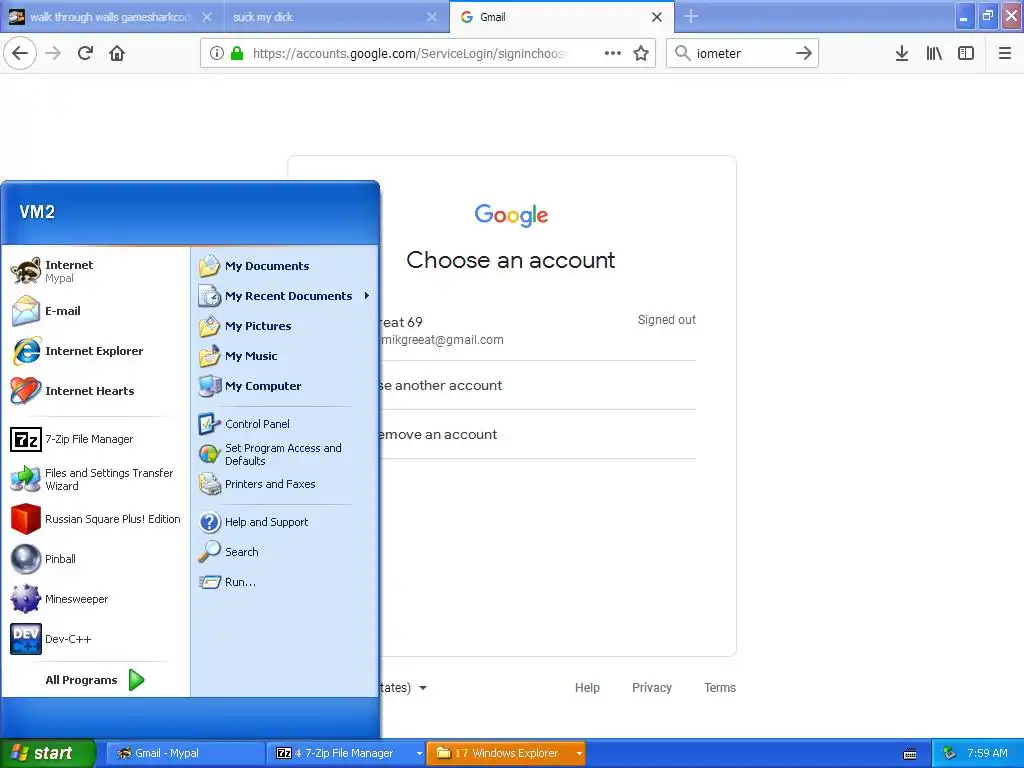Open Set Program Access and Defaults

point(285,454)
